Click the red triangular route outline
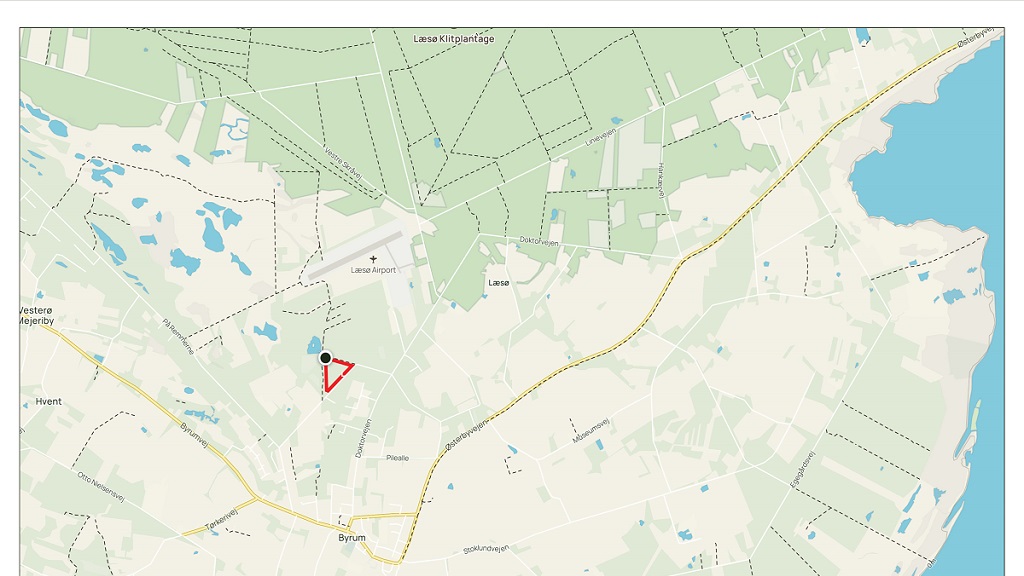Viewport: 1024px width, 576px height. (x=338, y=374)
